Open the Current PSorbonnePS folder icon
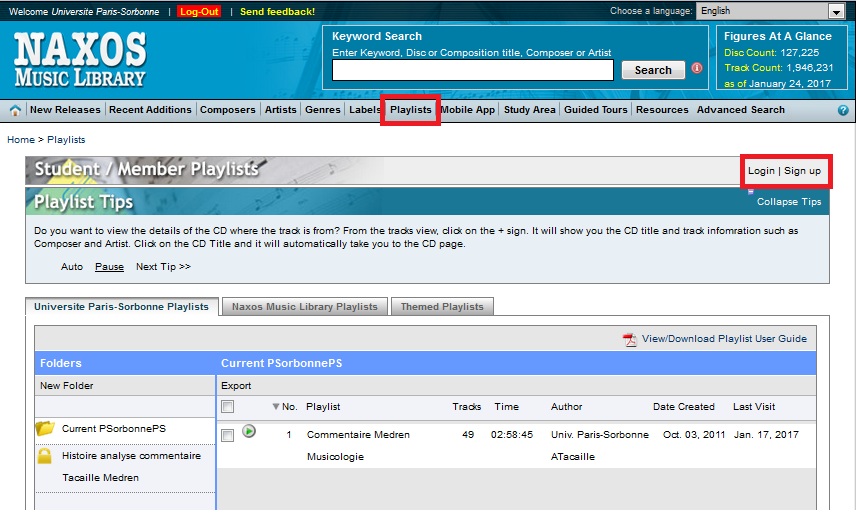Image resolution: width=856 pixels, height=513 pixels. click(x=45, y=428)
